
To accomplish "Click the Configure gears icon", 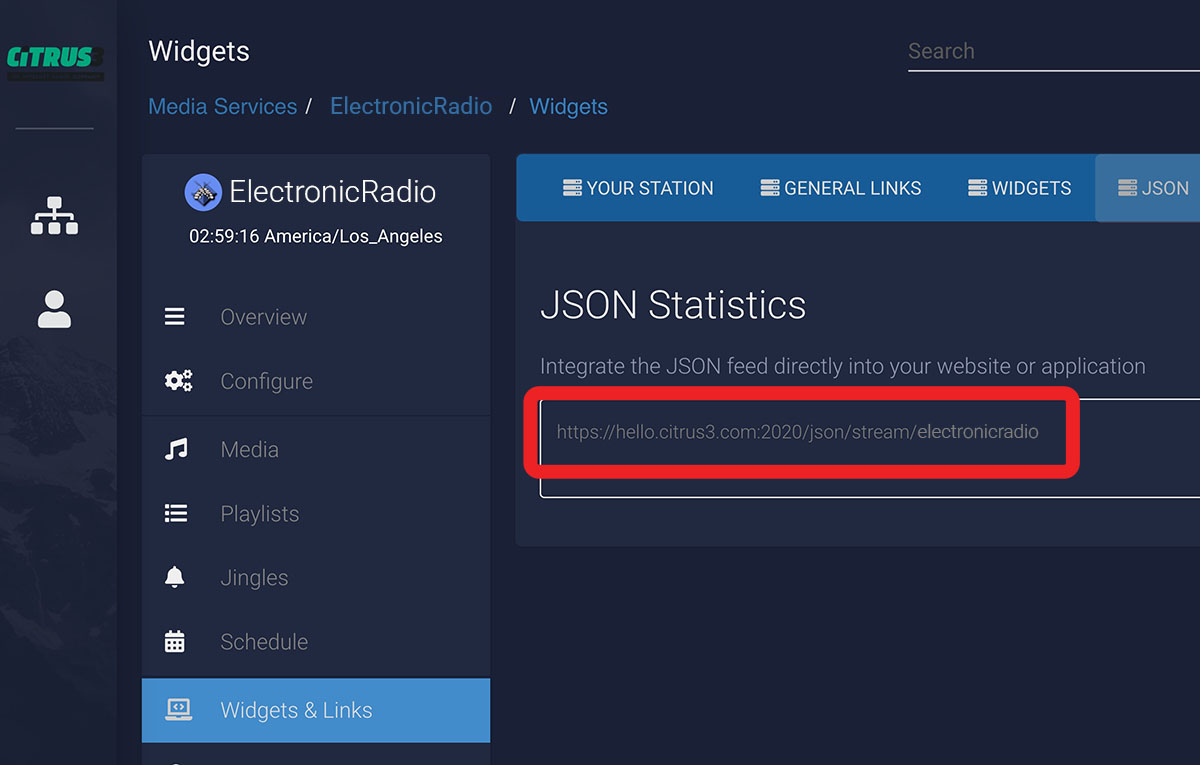I will click(x=178, y=381).
